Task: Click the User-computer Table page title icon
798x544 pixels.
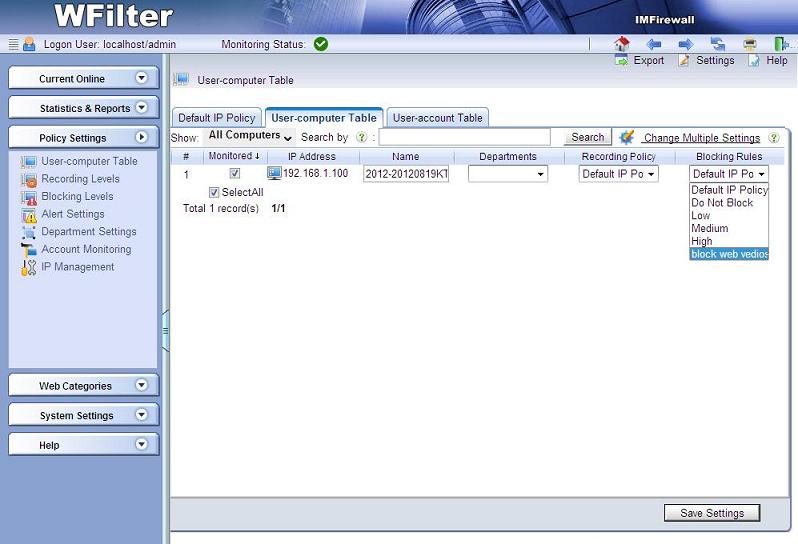Action: tap(181, 80)
